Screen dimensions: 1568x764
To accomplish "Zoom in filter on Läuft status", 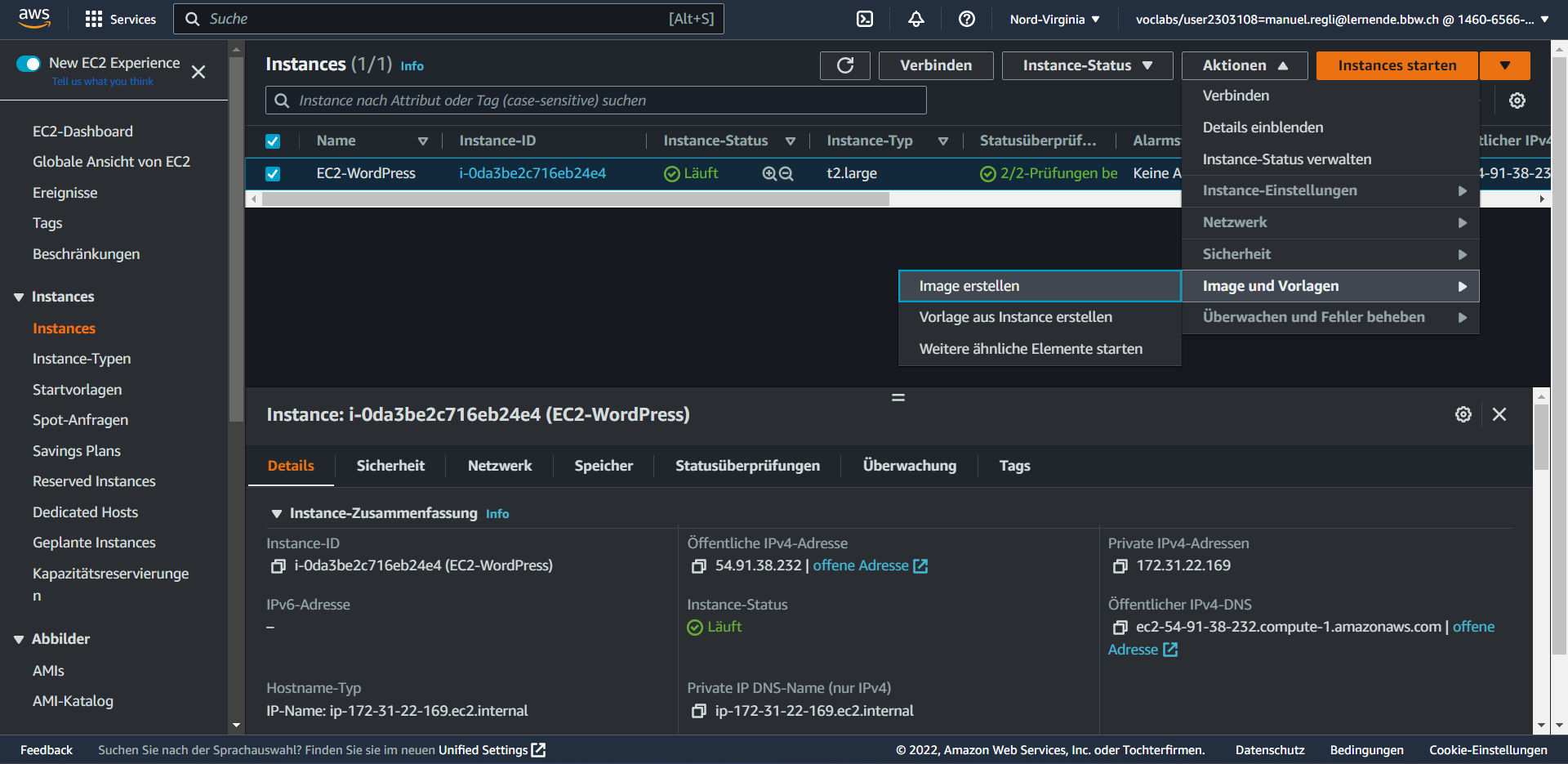I will (769, 173).
